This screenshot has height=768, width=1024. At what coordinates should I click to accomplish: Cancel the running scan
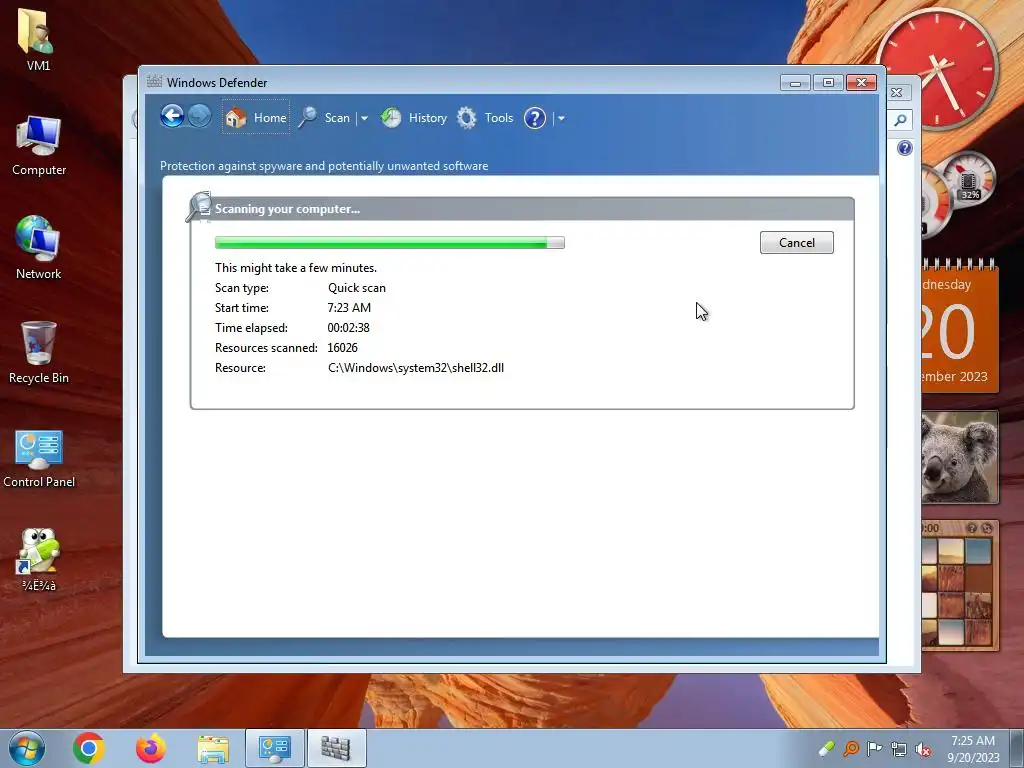[x=796, y=242]
